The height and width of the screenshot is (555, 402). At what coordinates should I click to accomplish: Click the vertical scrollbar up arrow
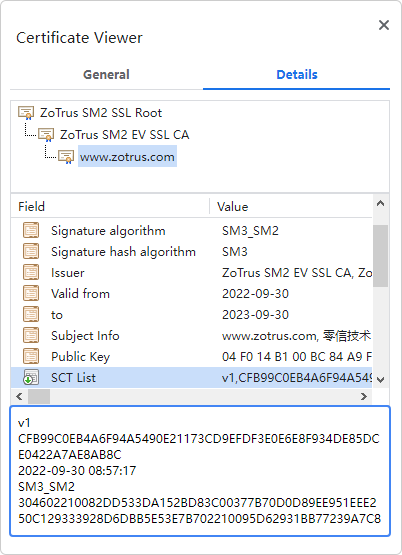(380, 203)
